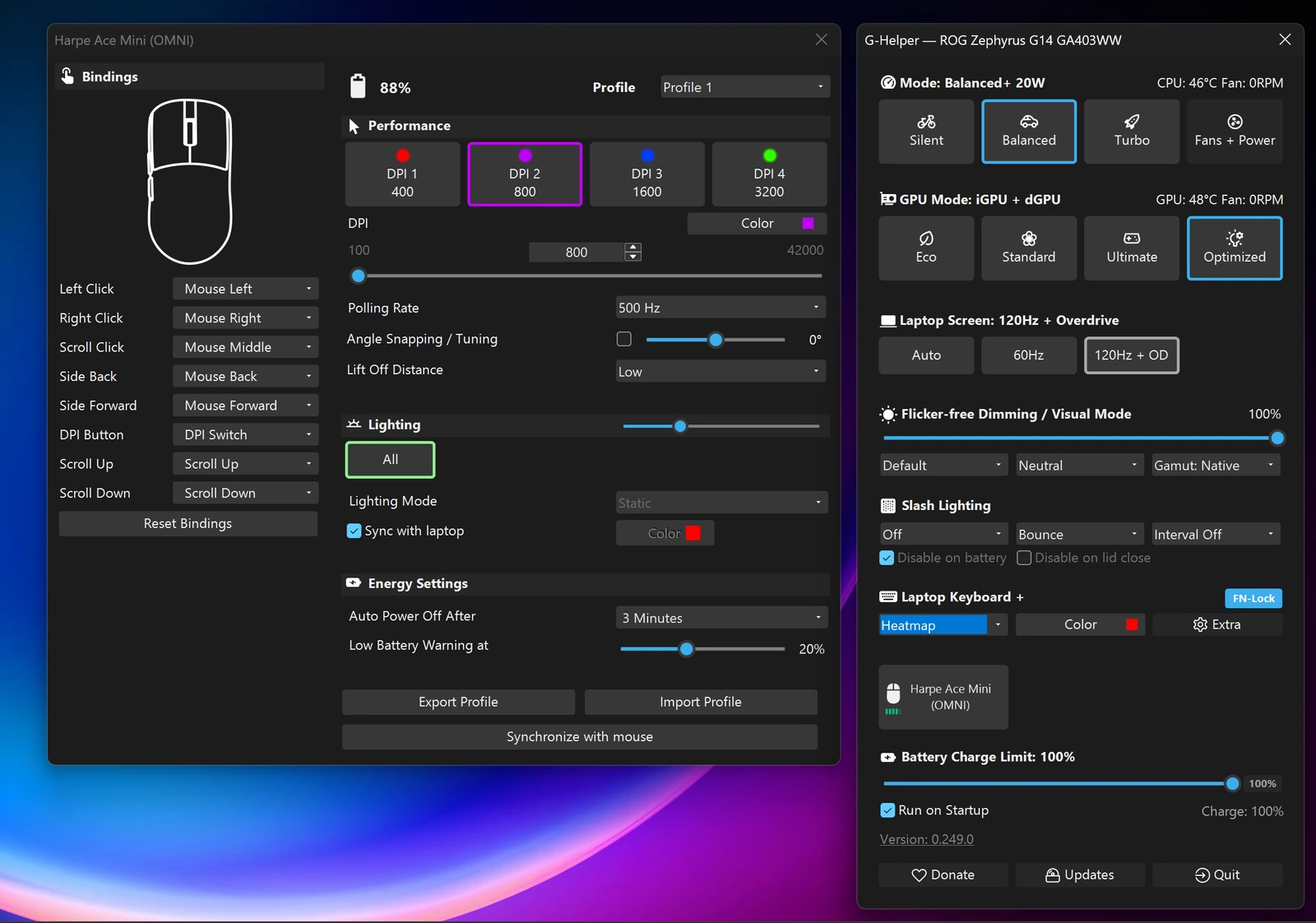Open Polling Rate 500 Hz dropdown

click(721, 308)
